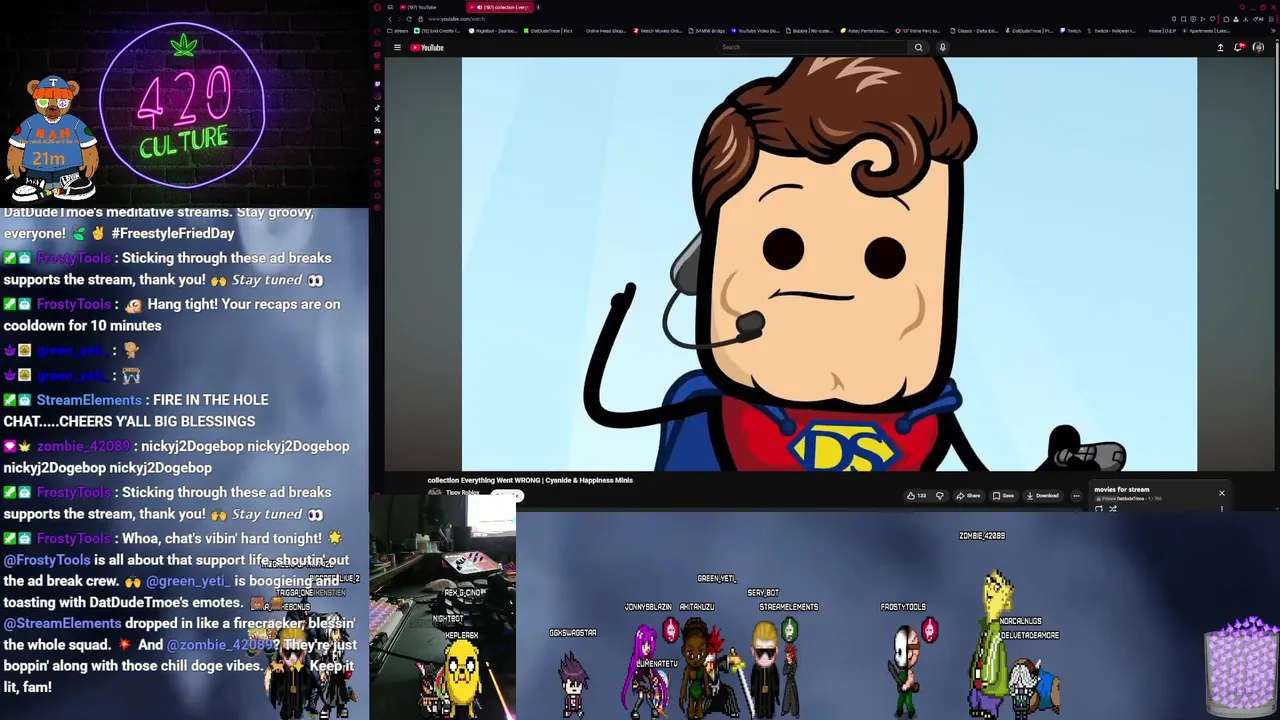Click the YouTube video player
1280x720 pixels.
[x=829, y=264]
